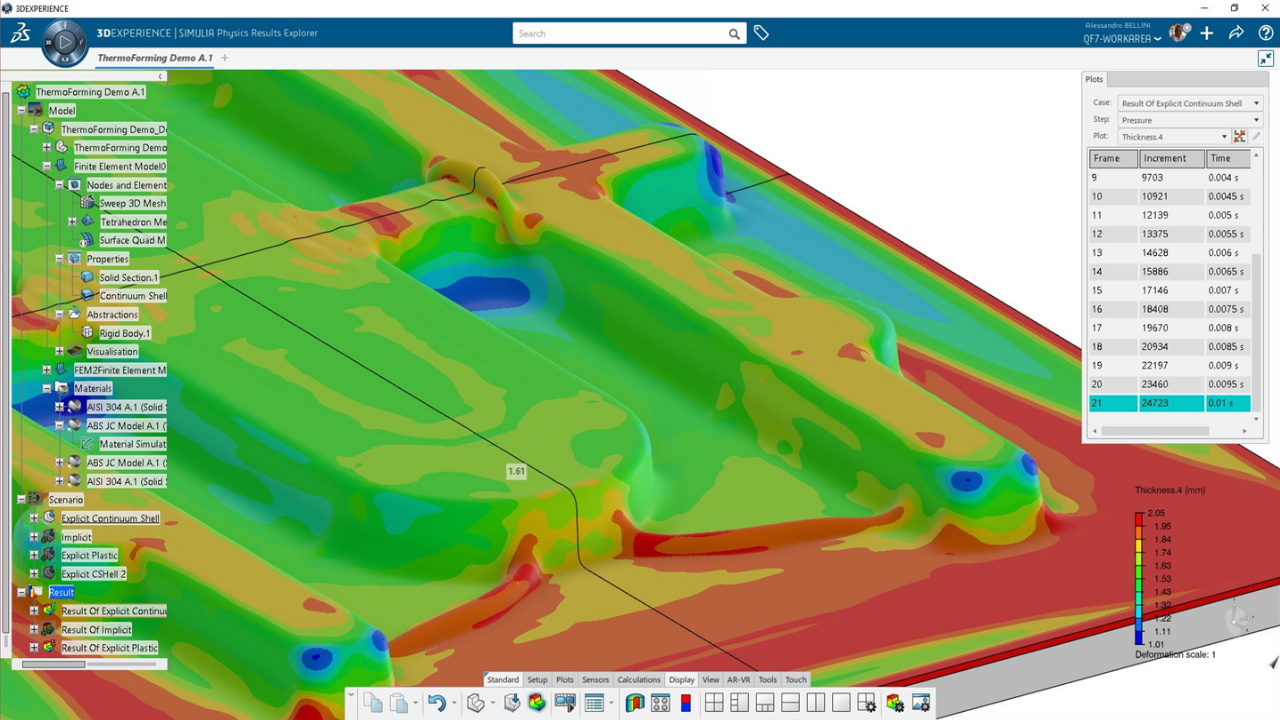Image resolution: width=1280 pixels, height=720 pixels.
Task: Select the Undo icon in the bottom toolbar
Action: tap(437, 702)
